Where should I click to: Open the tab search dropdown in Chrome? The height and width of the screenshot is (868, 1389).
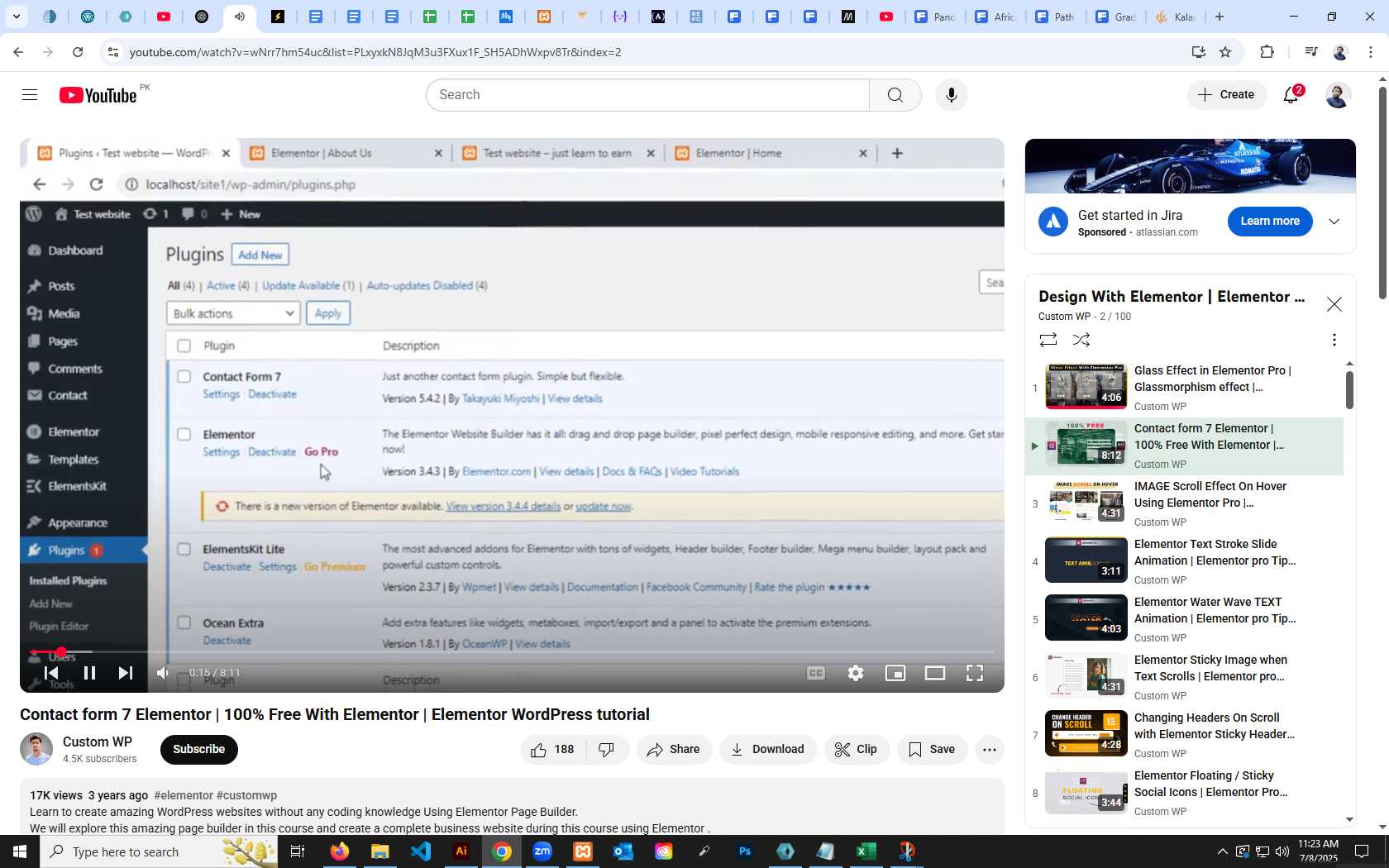pyautogui.click(x=17, y=17)
